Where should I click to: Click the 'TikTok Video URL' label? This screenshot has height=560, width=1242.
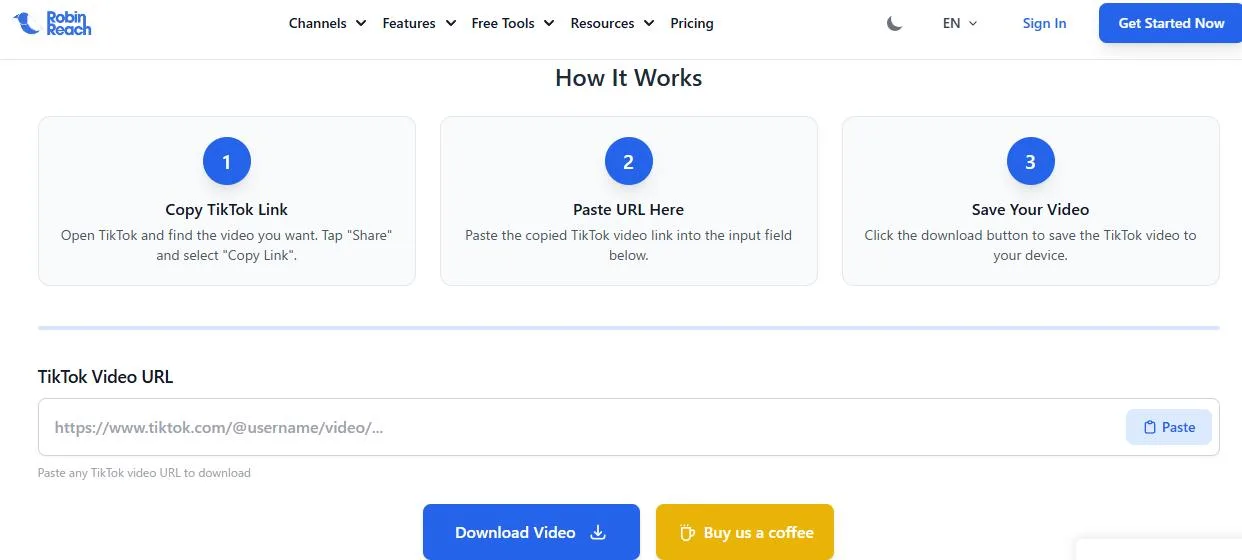(x=105, y=377)
